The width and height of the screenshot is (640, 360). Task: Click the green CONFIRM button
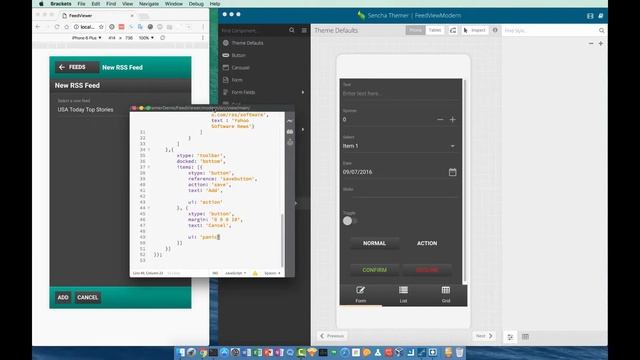pos(374,270)
